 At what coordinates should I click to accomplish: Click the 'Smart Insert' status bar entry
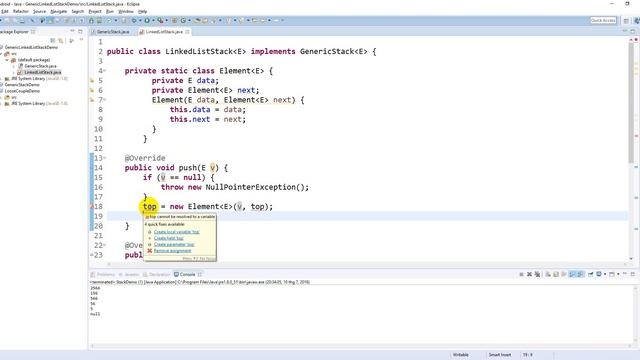(500, 355)
